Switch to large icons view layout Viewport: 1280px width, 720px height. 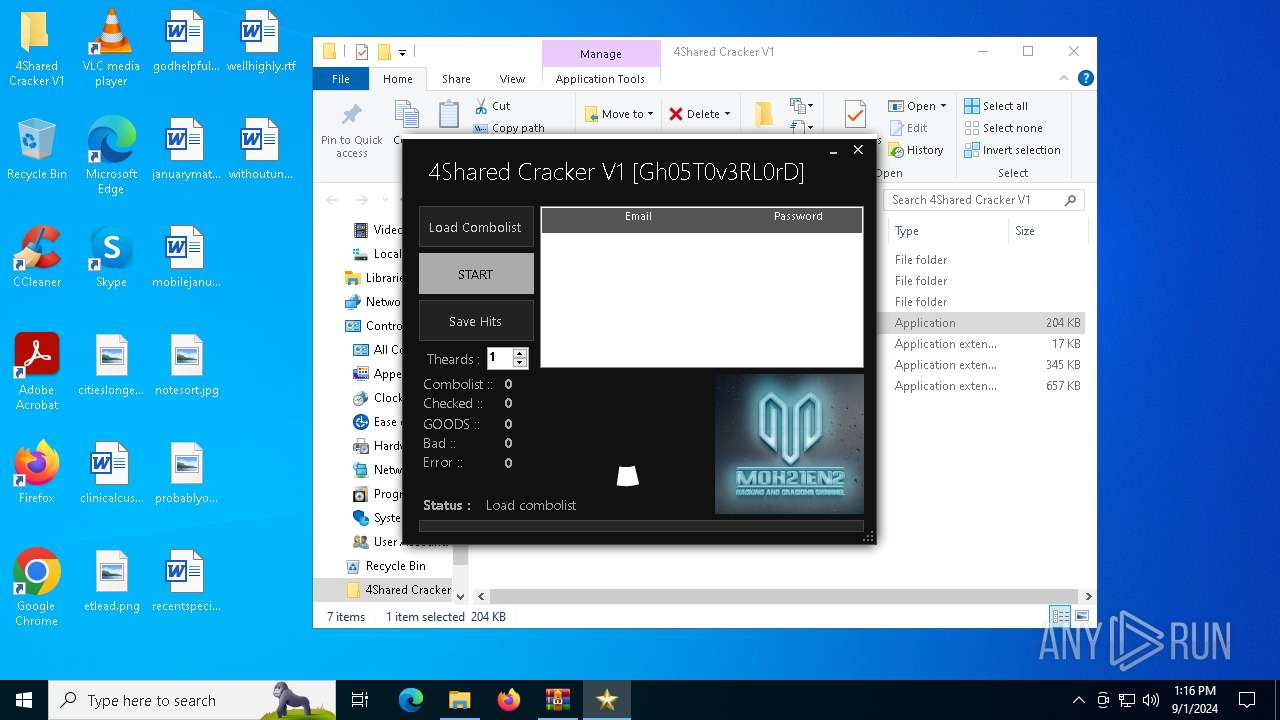point(1081,616)
